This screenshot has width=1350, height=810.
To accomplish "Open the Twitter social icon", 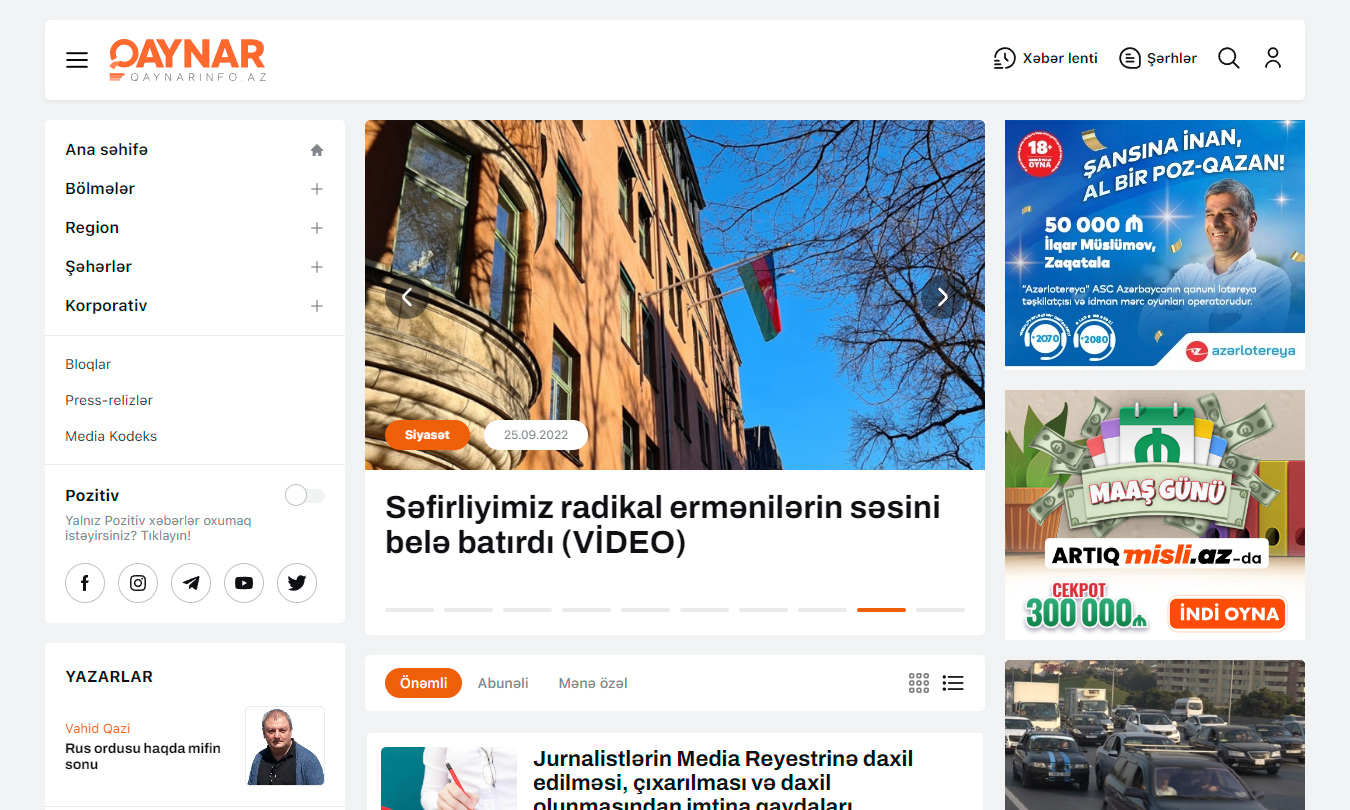I will click(x=297, y=583).
